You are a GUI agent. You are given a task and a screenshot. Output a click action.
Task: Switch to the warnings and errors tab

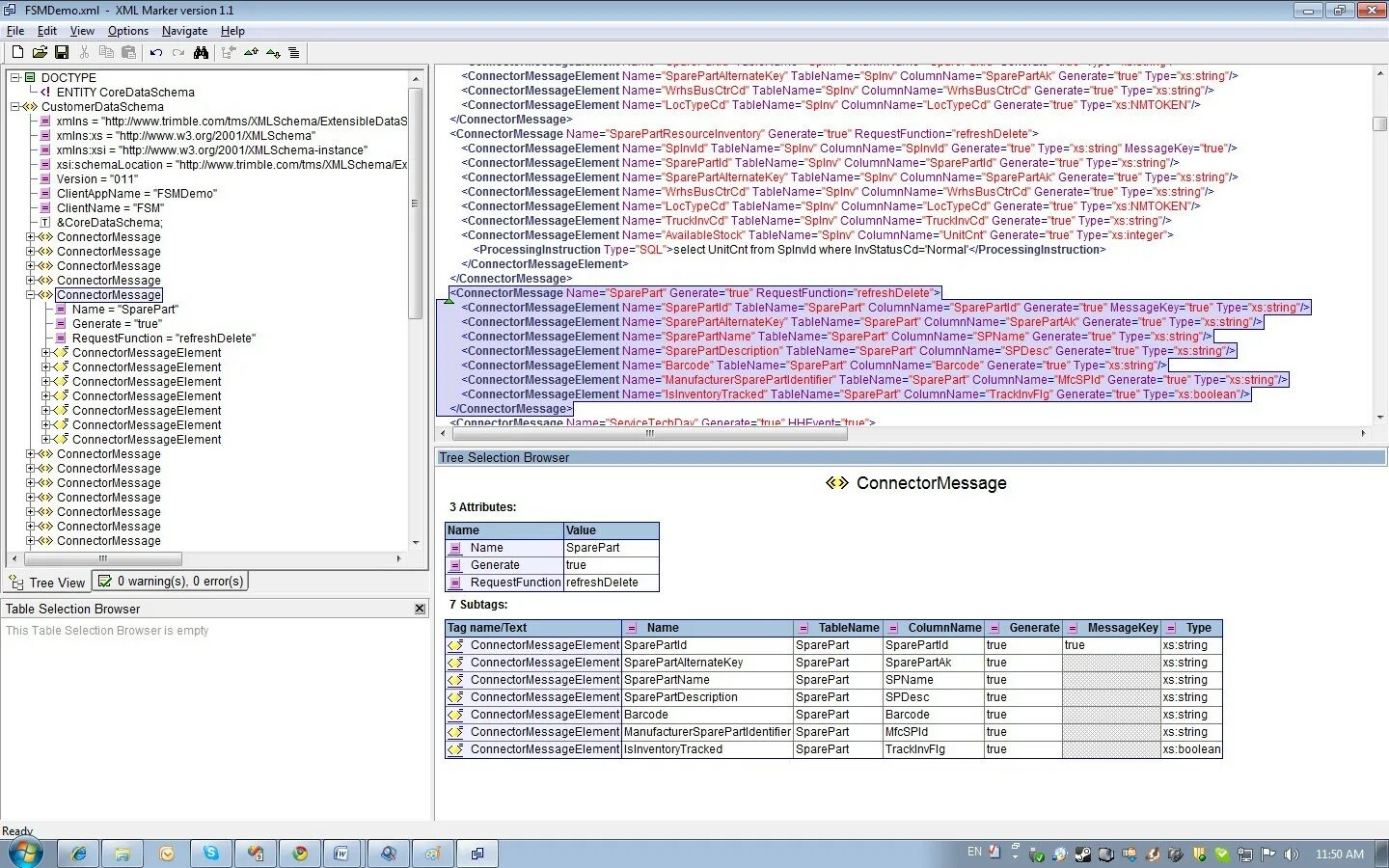(171, 582)
